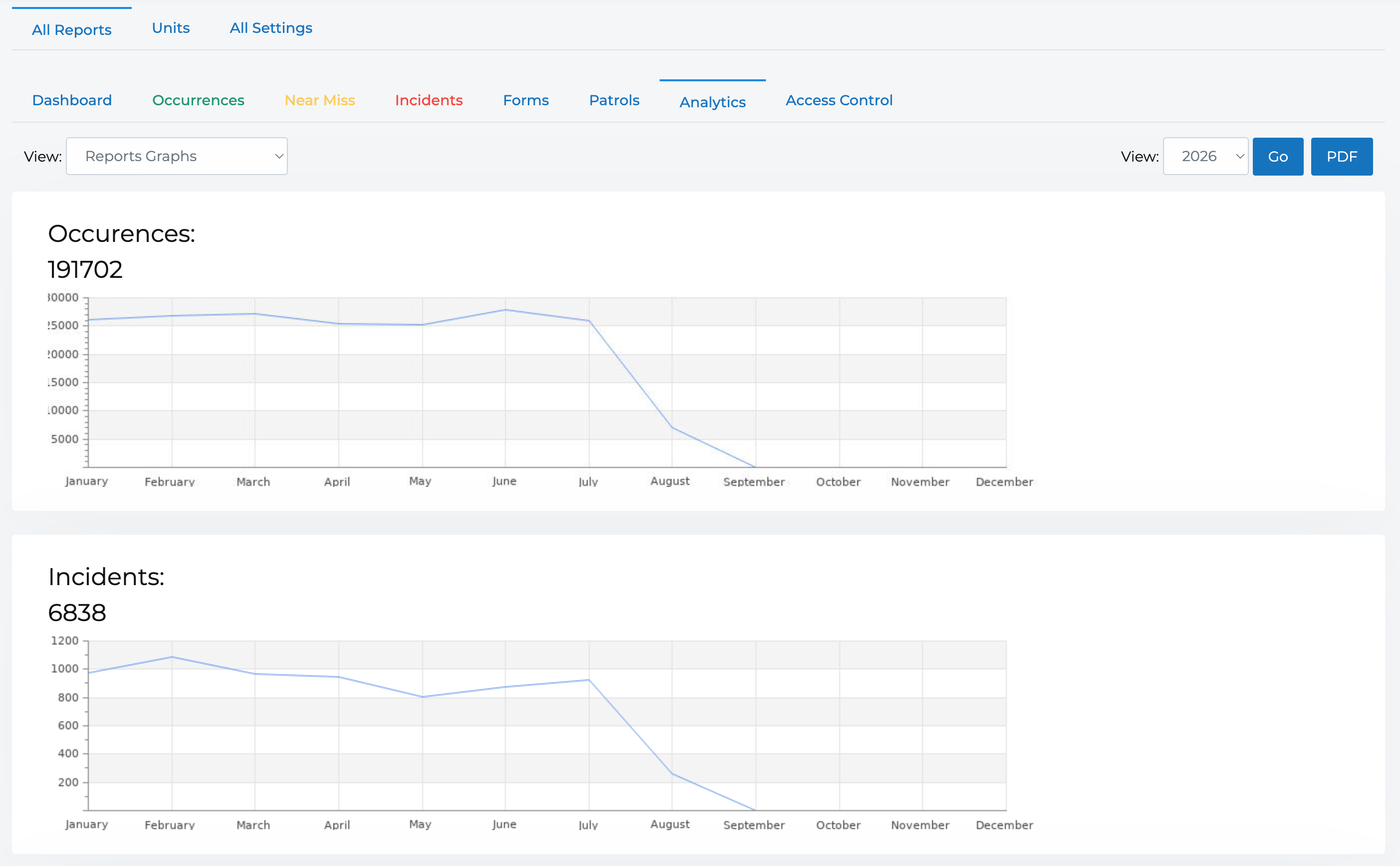Click the 200 axis label on Incidents chart
This screenshot has width=1400, height=866.
[x=68, y=782]
